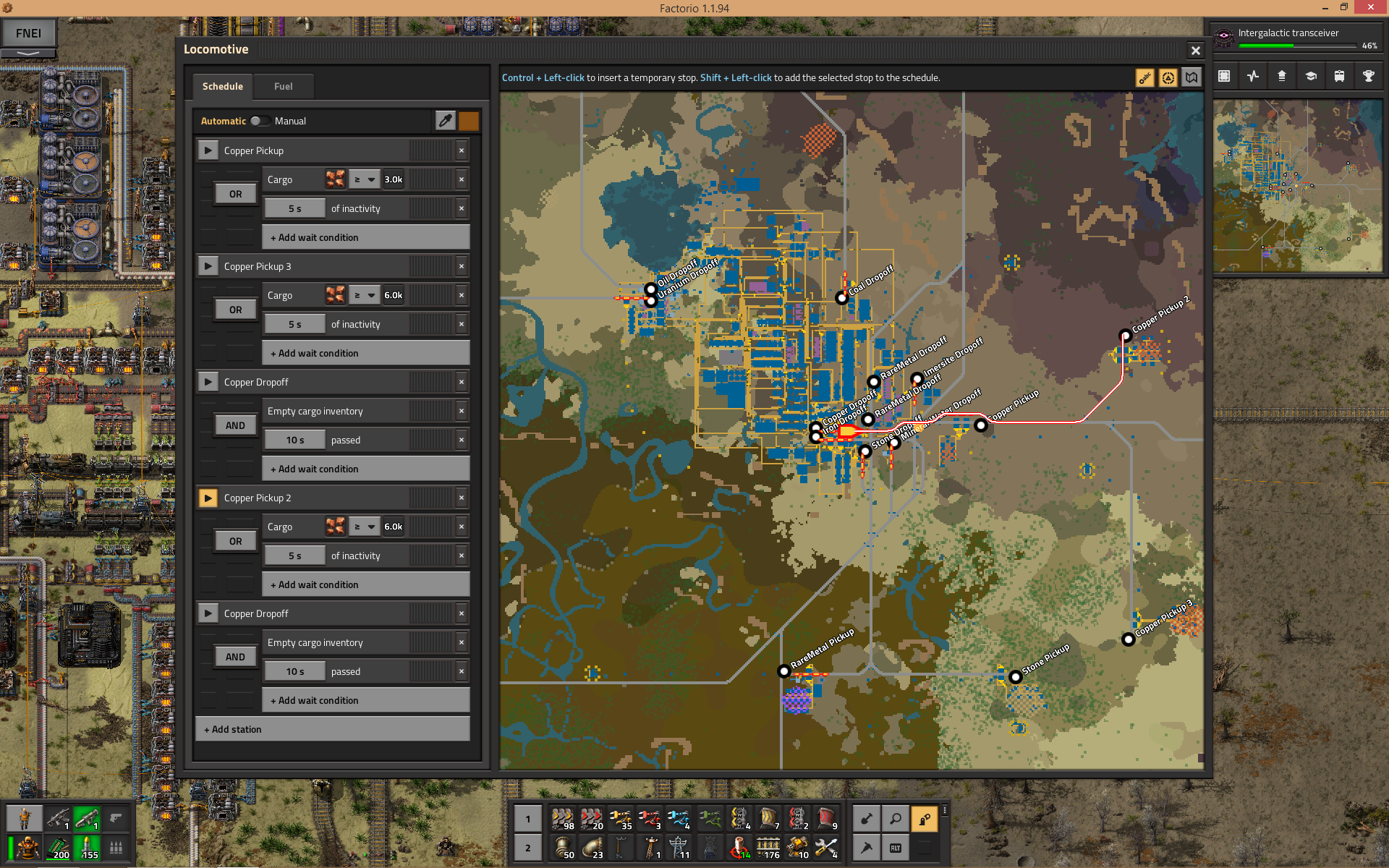Open comparator dropdown for Copper Pickup 3 cargo
This screenshot has width=1389, height=868.
point(365,295)
